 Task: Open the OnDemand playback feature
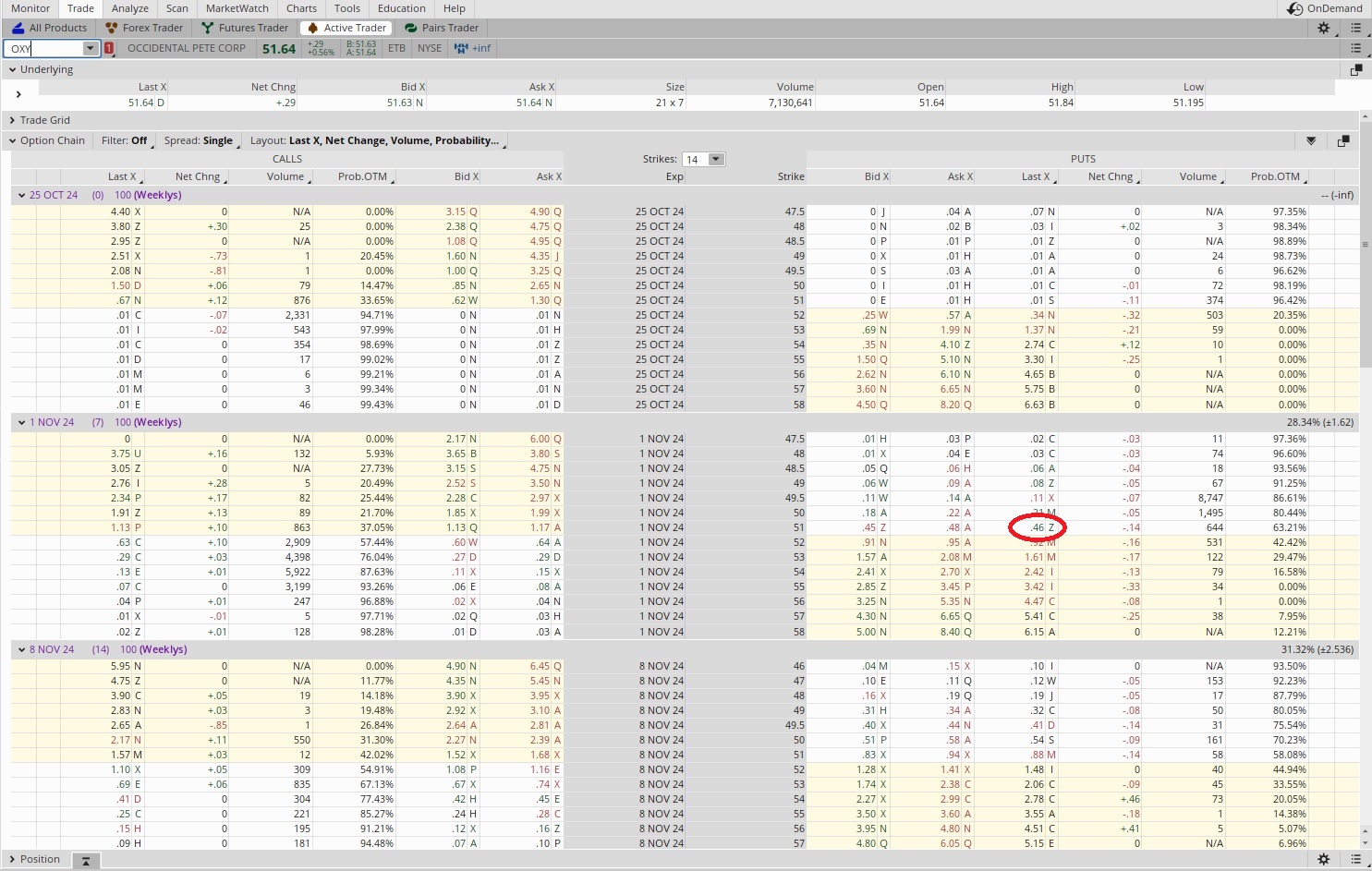tap(1325, 8)
